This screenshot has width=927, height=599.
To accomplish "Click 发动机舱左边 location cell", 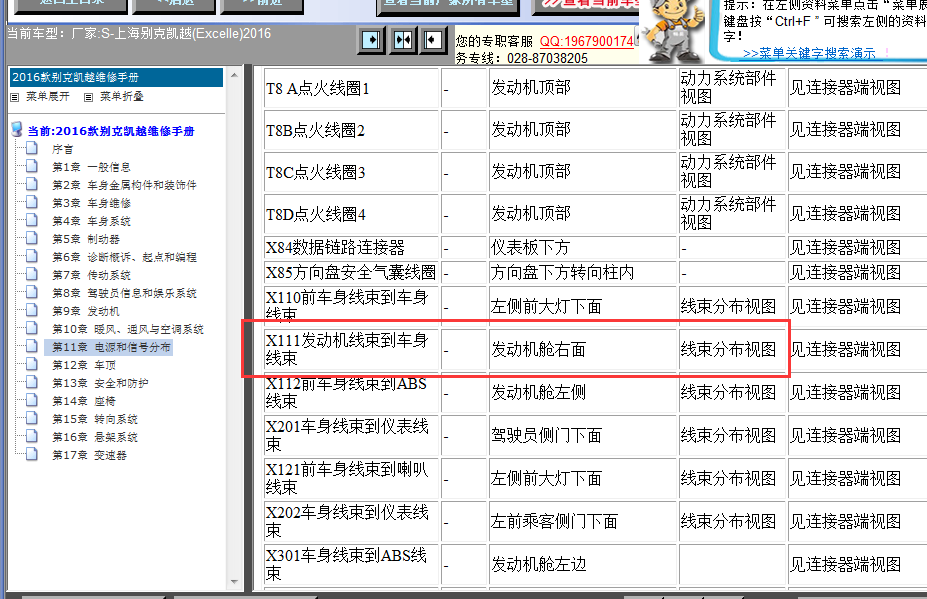I will click(582, 564).
